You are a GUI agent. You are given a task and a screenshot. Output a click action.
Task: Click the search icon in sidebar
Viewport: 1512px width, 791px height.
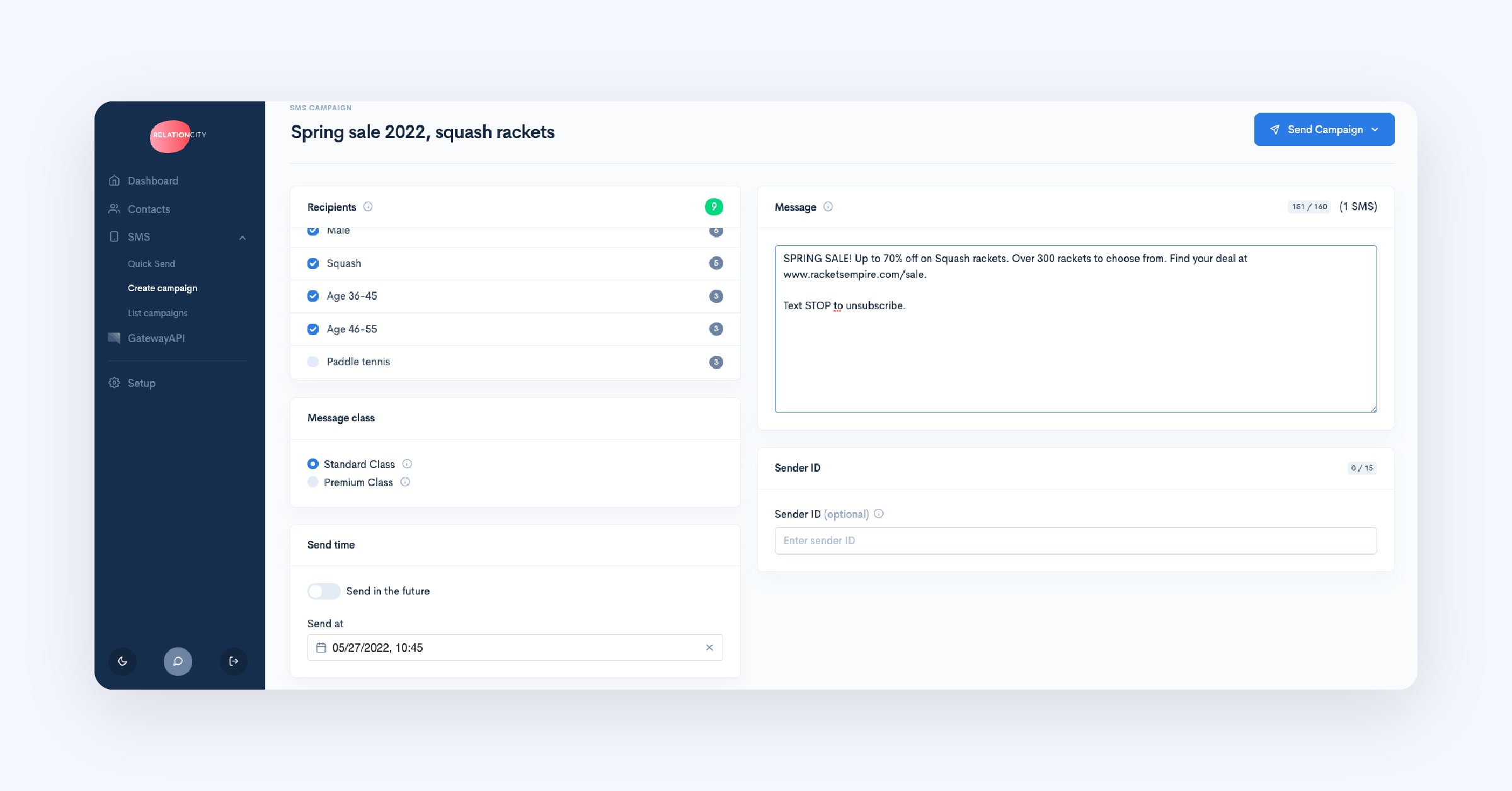[x=178, y=661]
